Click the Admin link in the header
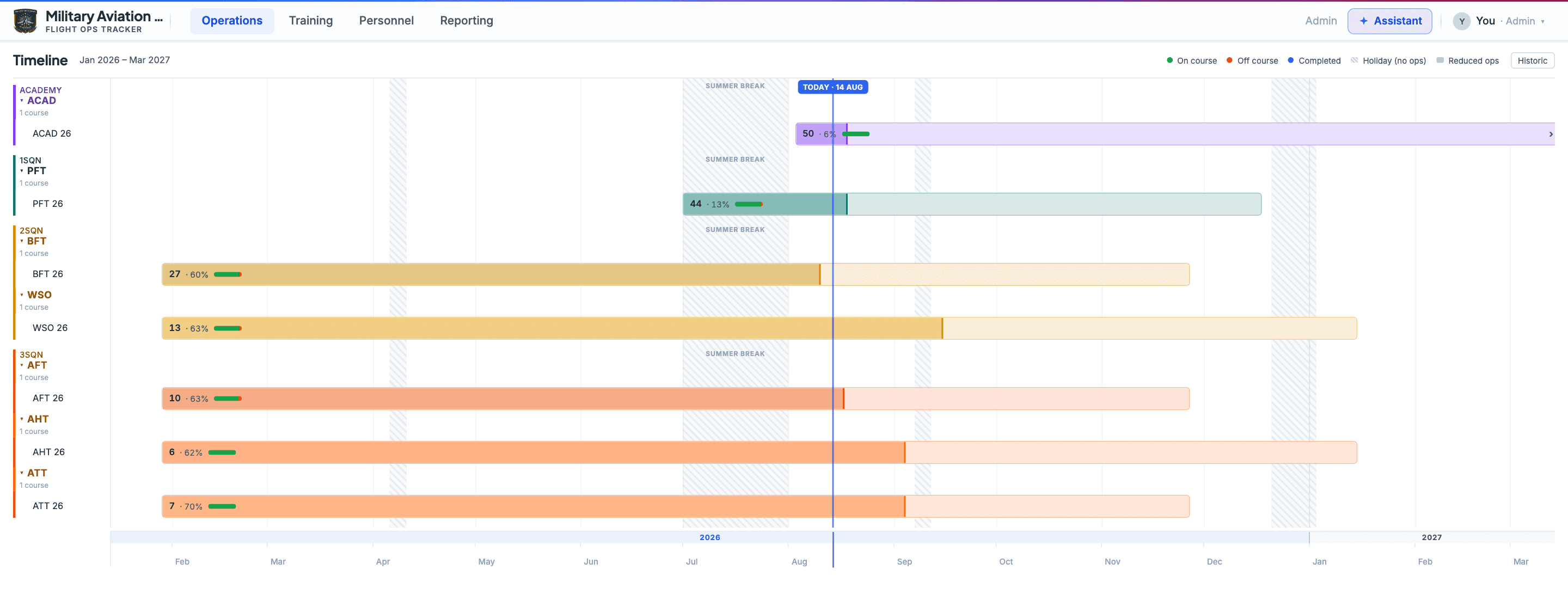 (1320, 21)
